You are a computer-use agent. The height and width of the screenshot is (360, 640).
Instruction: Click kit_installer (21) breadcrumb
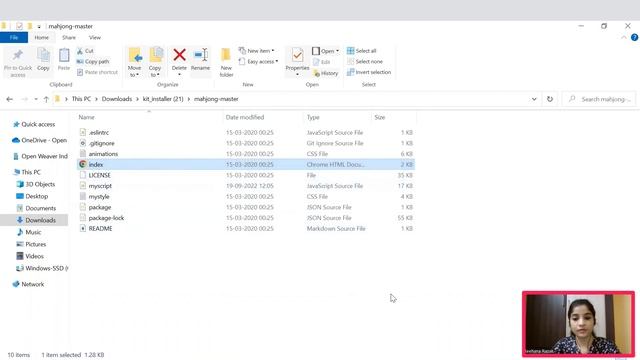click(163, 99)
